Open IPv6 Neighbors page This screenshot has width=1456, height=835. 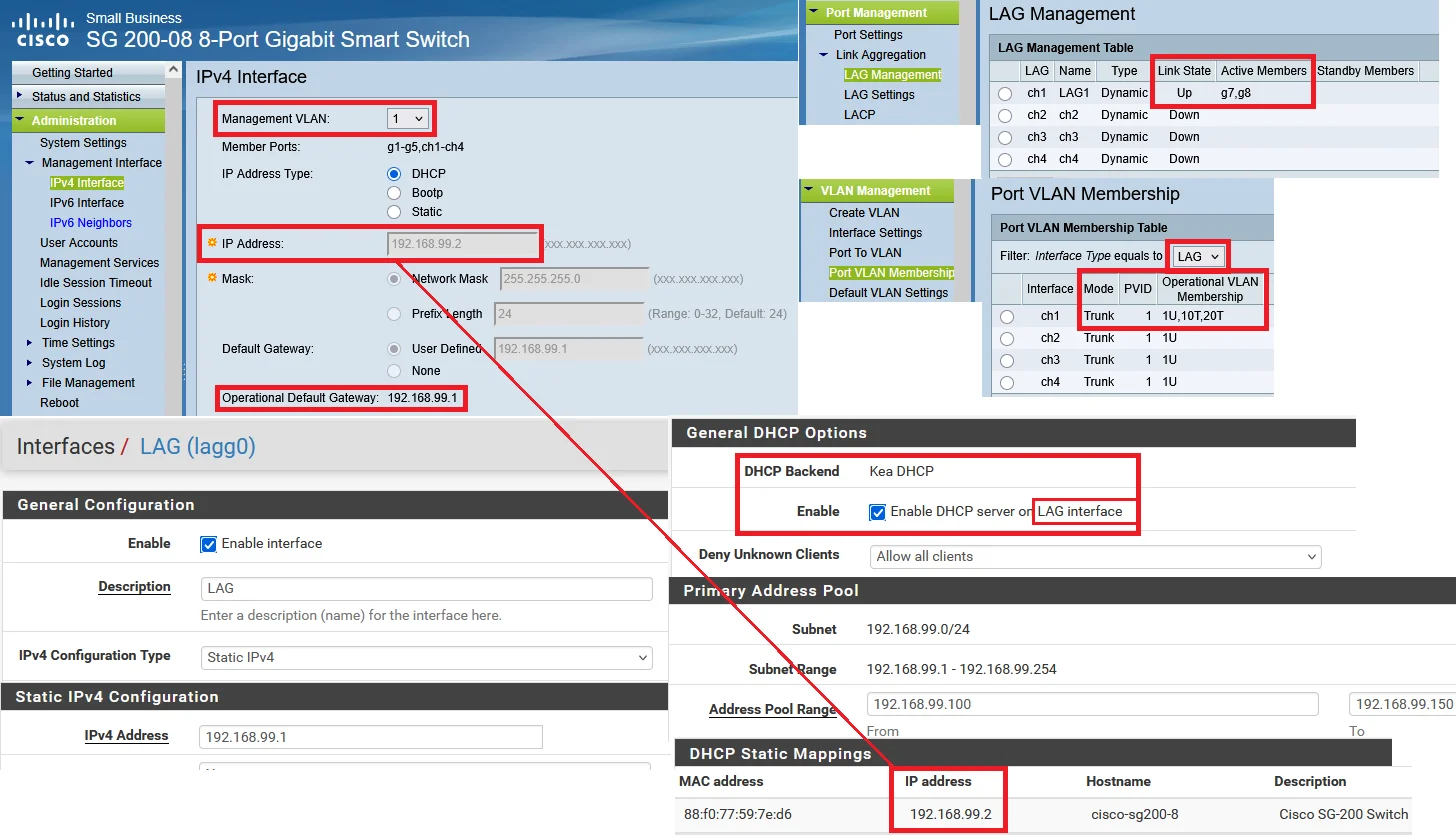coord(91,223)
